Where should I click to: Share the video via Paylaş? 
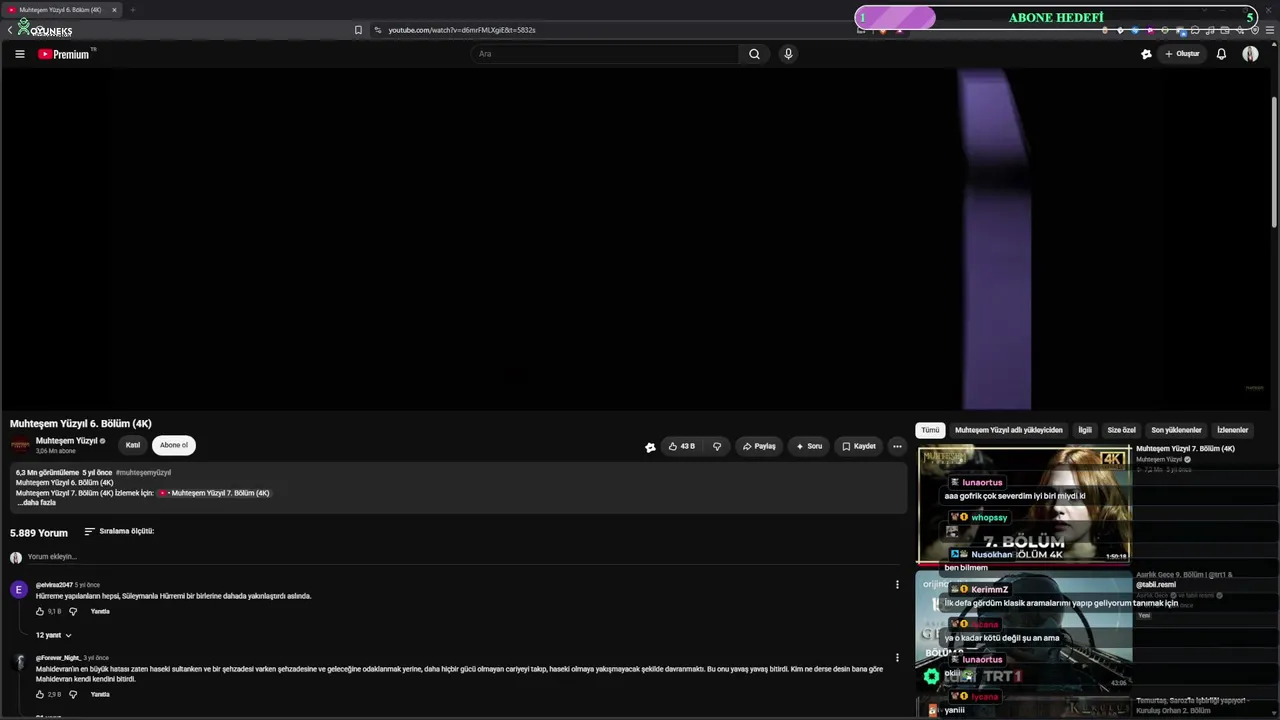(759, 446)
